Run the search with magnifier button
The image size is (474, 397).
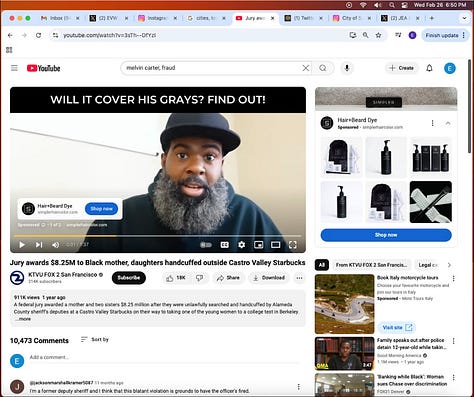tap(323, 68)
